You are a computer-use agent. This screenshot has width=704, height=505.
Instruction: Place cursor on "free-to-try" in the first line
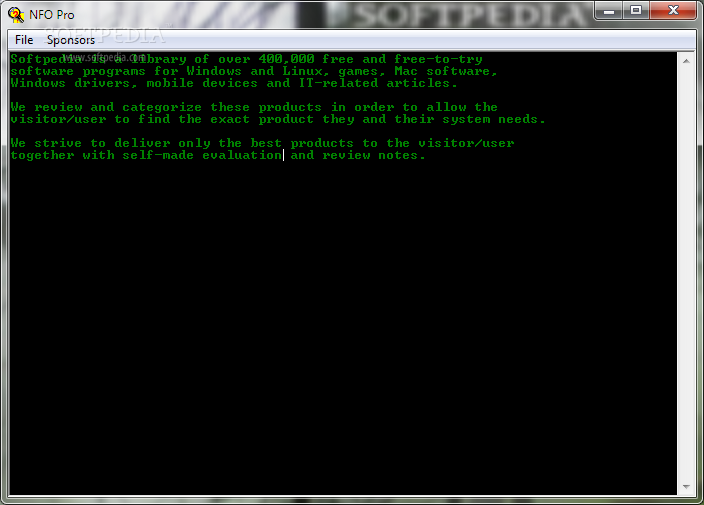438,59
